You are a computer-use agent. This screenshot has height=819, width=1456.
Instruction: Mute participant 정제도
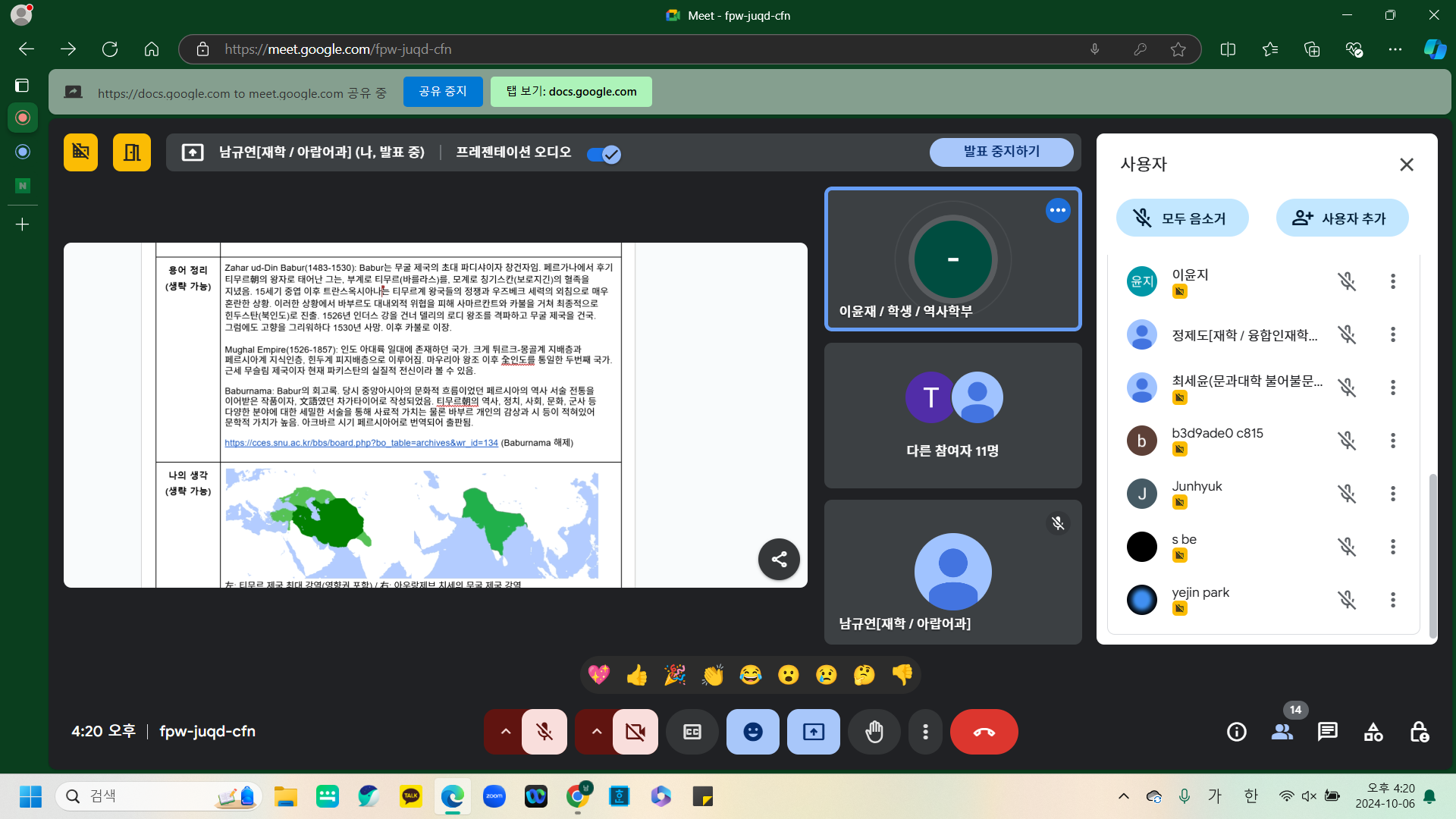pyautogui.click(x=1347, y=334)
